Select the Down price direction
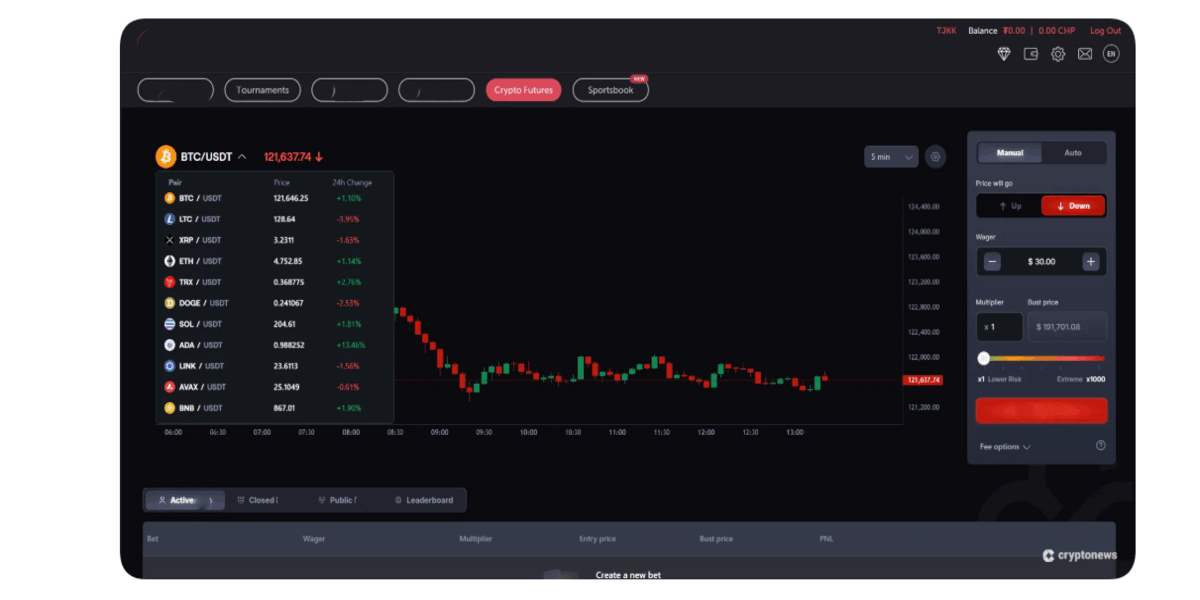Image resolution: width=1200 pixels, height=600 pixels. tap(1073, 205)
